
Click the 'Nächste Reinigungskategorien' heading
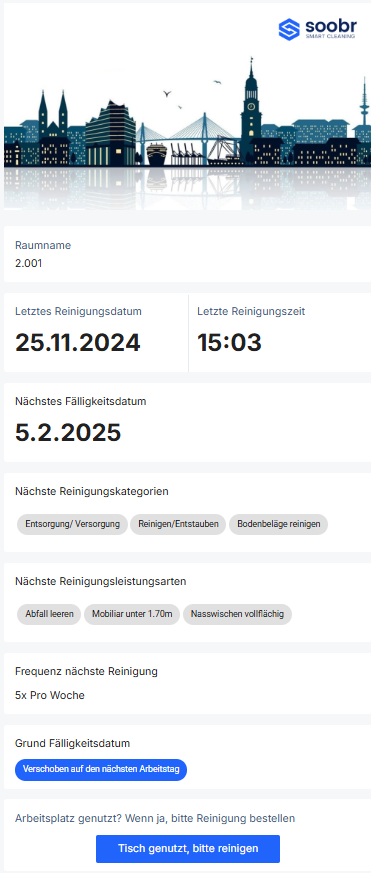click(x=92, y=491)
